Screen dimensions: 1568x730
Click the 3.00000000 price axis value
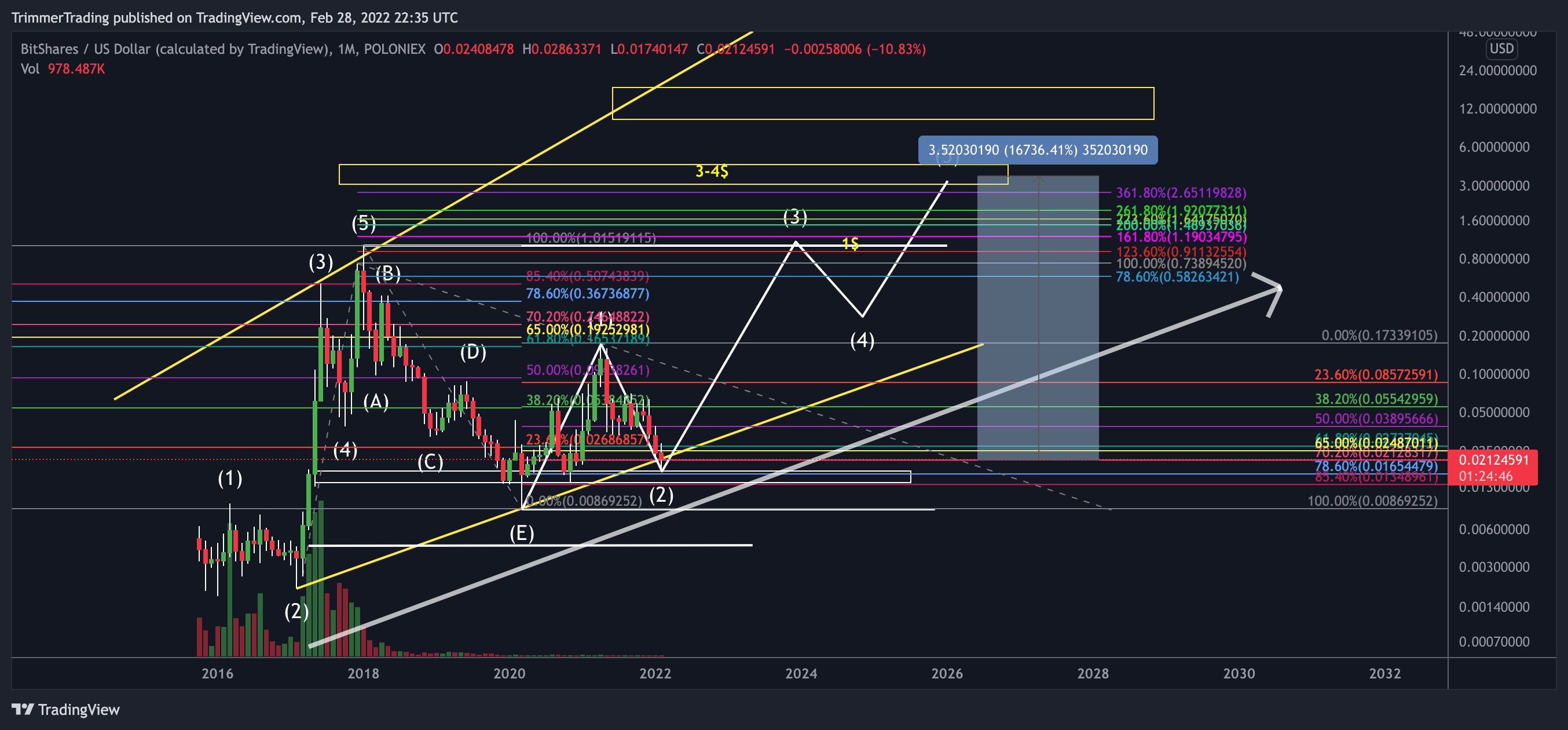[x=1494, y=185]
